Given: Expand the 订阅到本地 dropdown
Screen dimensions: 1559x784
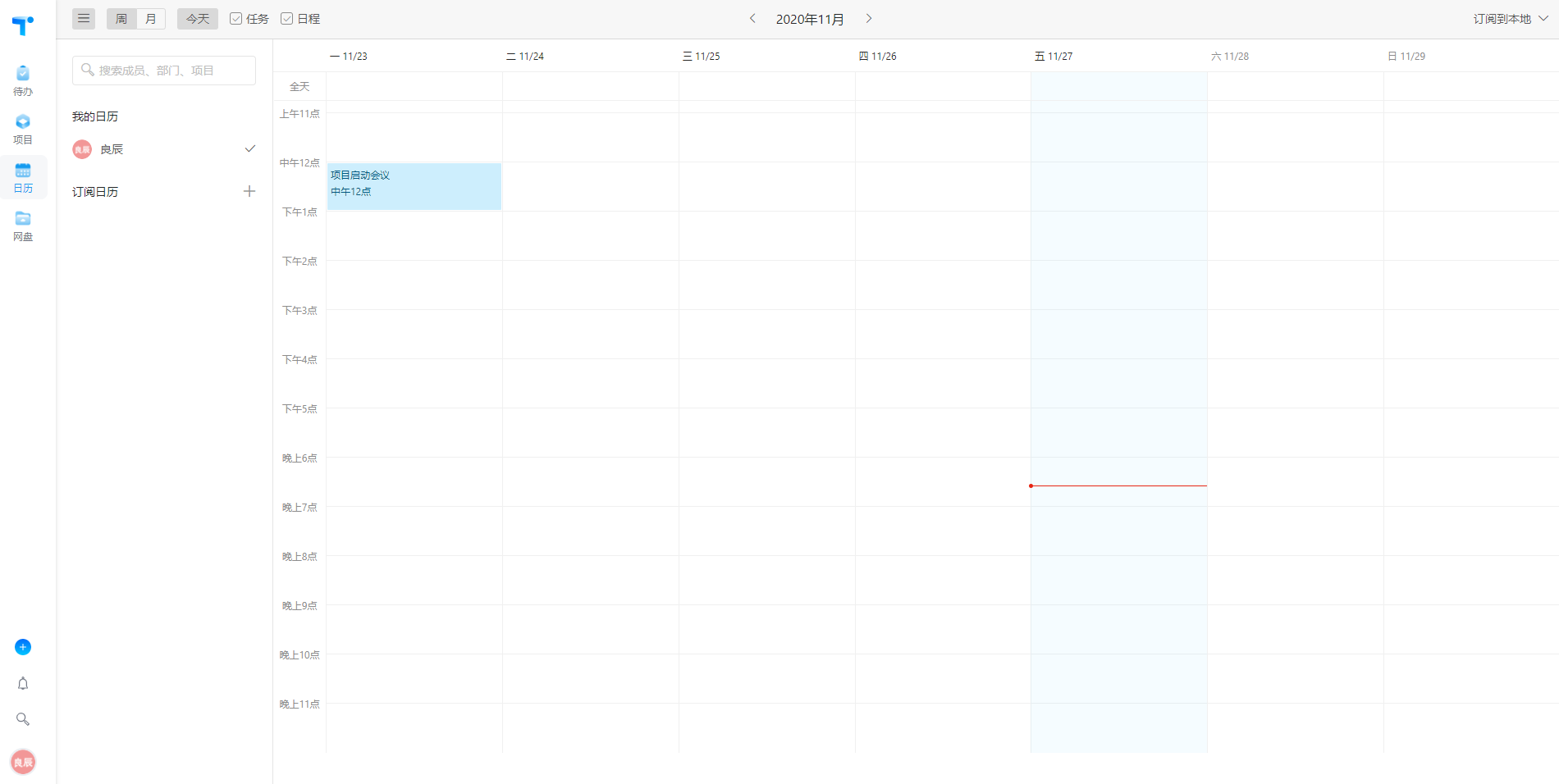Looking at the screenshot, I should (x=1511, y=19).
